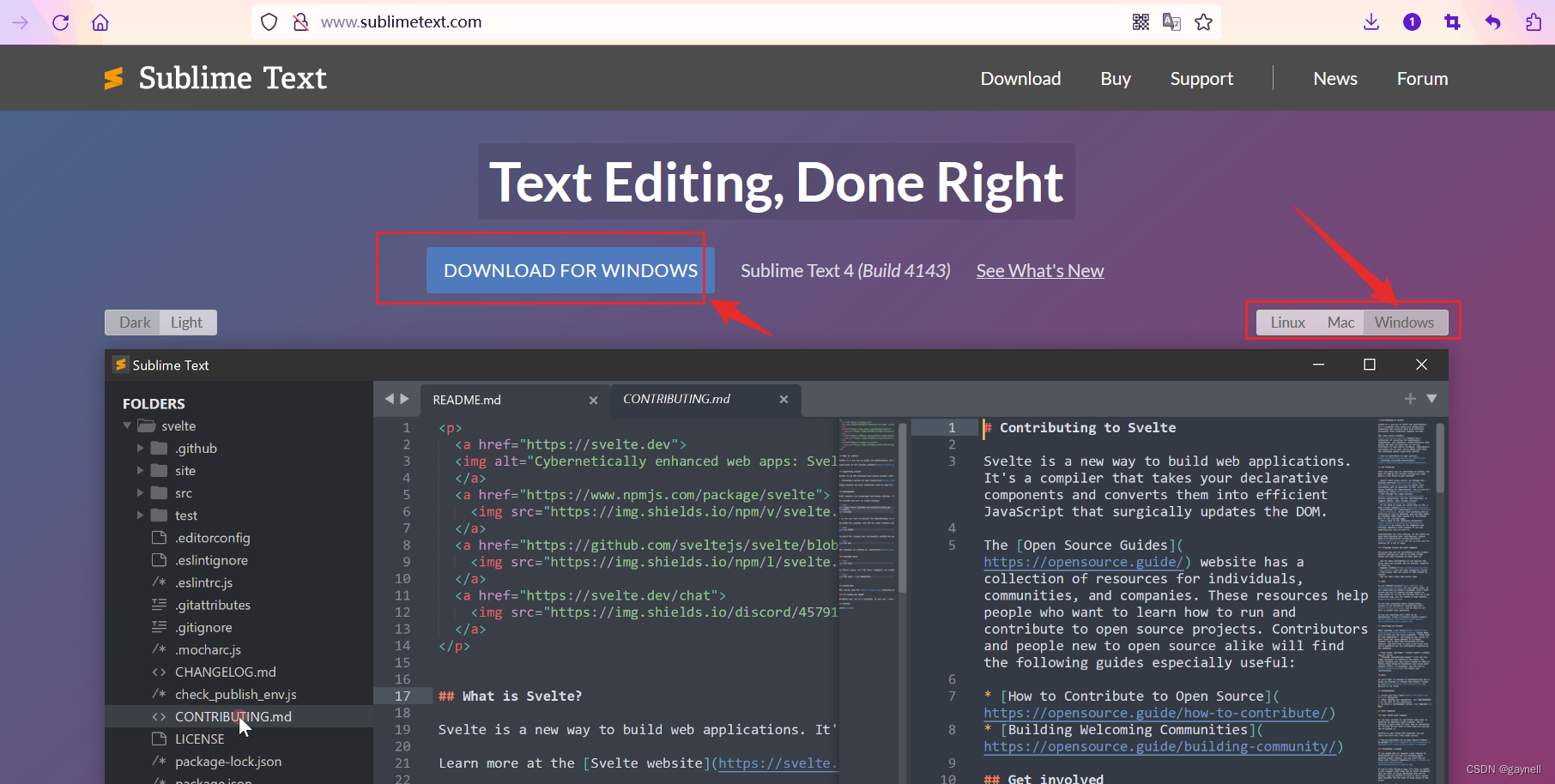Click the right pane minimap

1404,600
